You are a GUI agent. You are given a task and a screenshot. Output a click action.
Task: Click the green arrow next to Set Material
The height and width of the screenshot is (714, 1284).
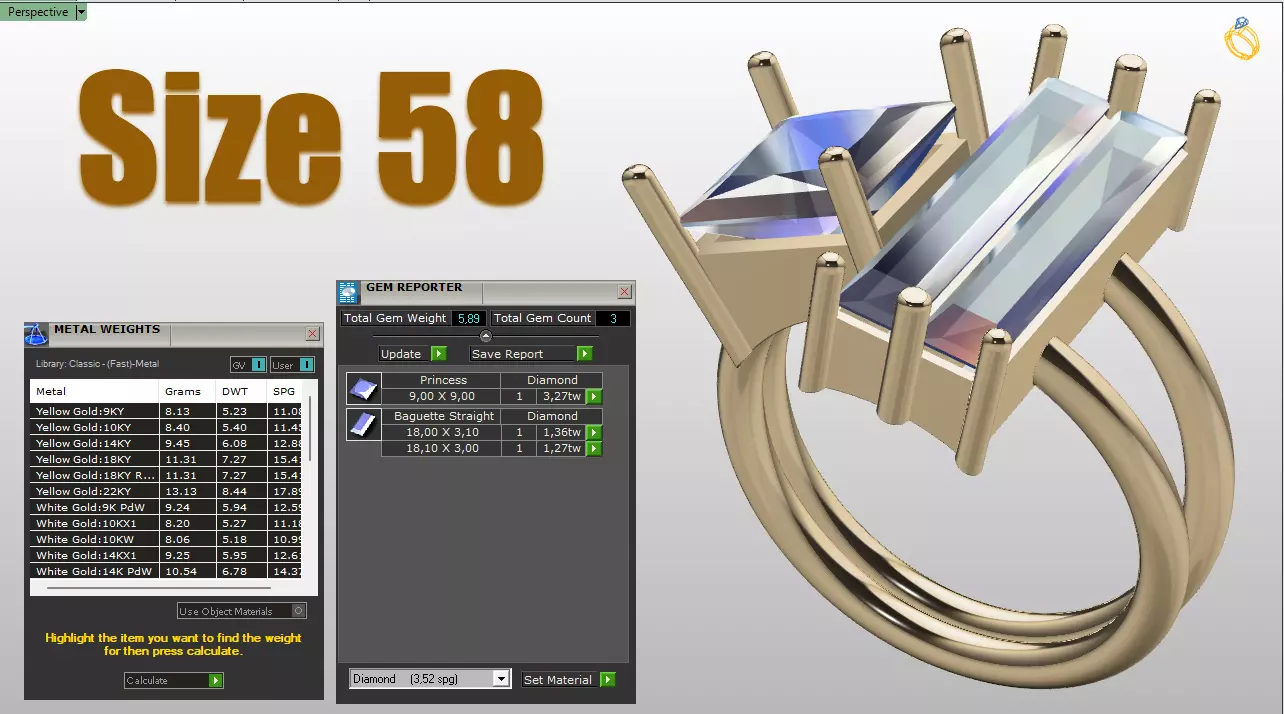[607, 680]
